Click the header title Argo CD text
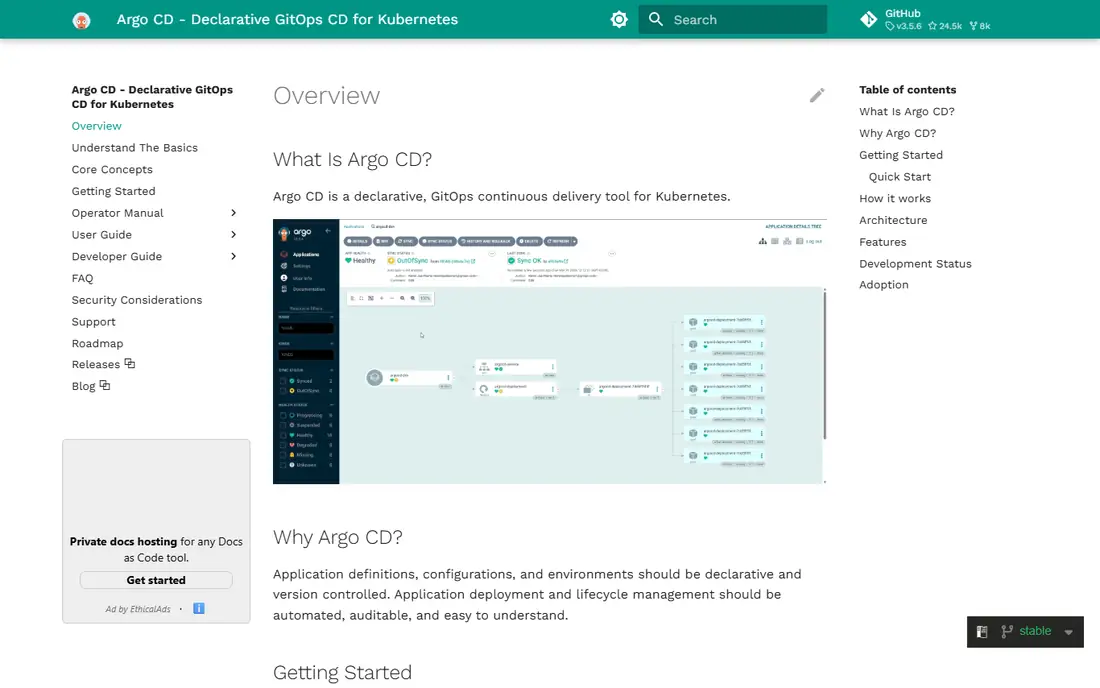 pyautogui.click(x=287, y=20)
